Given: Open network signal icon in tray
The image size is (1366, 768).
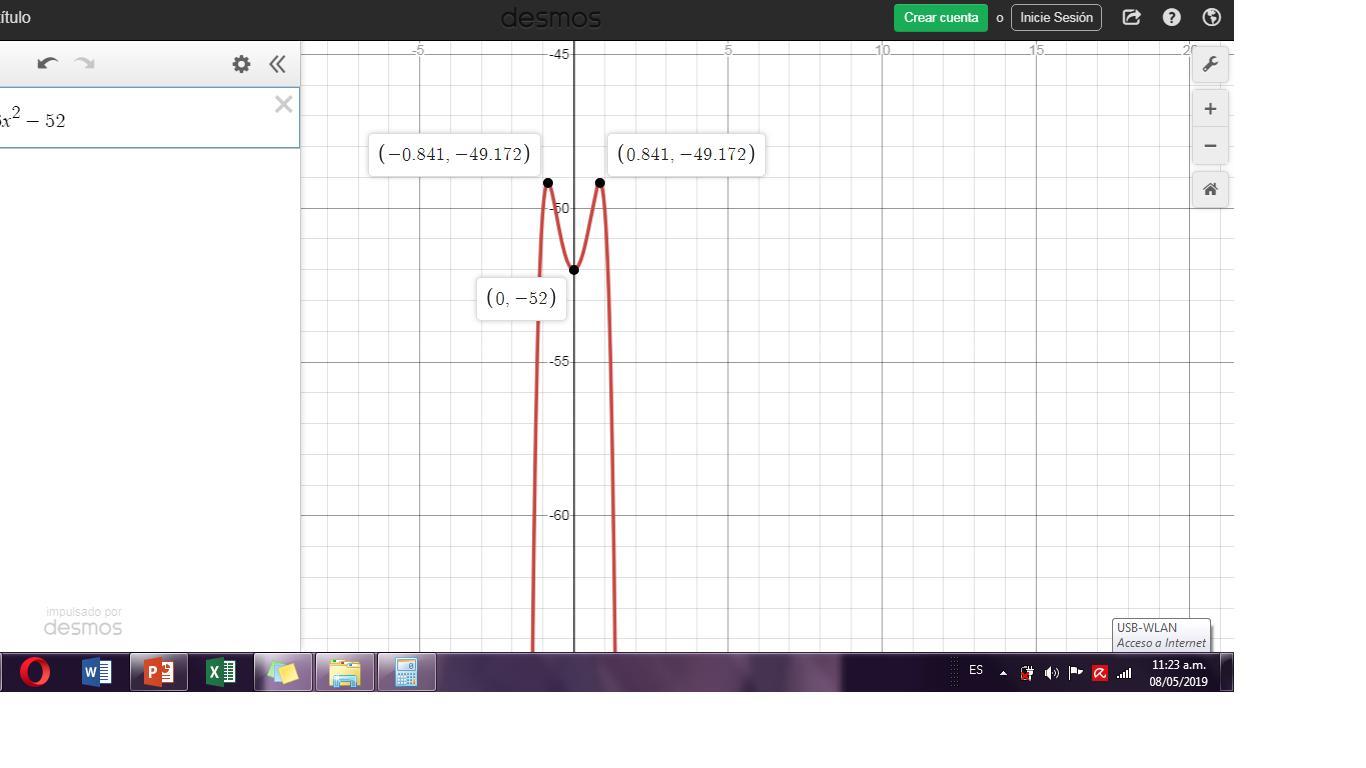Looking at the screenshot, I should (1124, 673).
